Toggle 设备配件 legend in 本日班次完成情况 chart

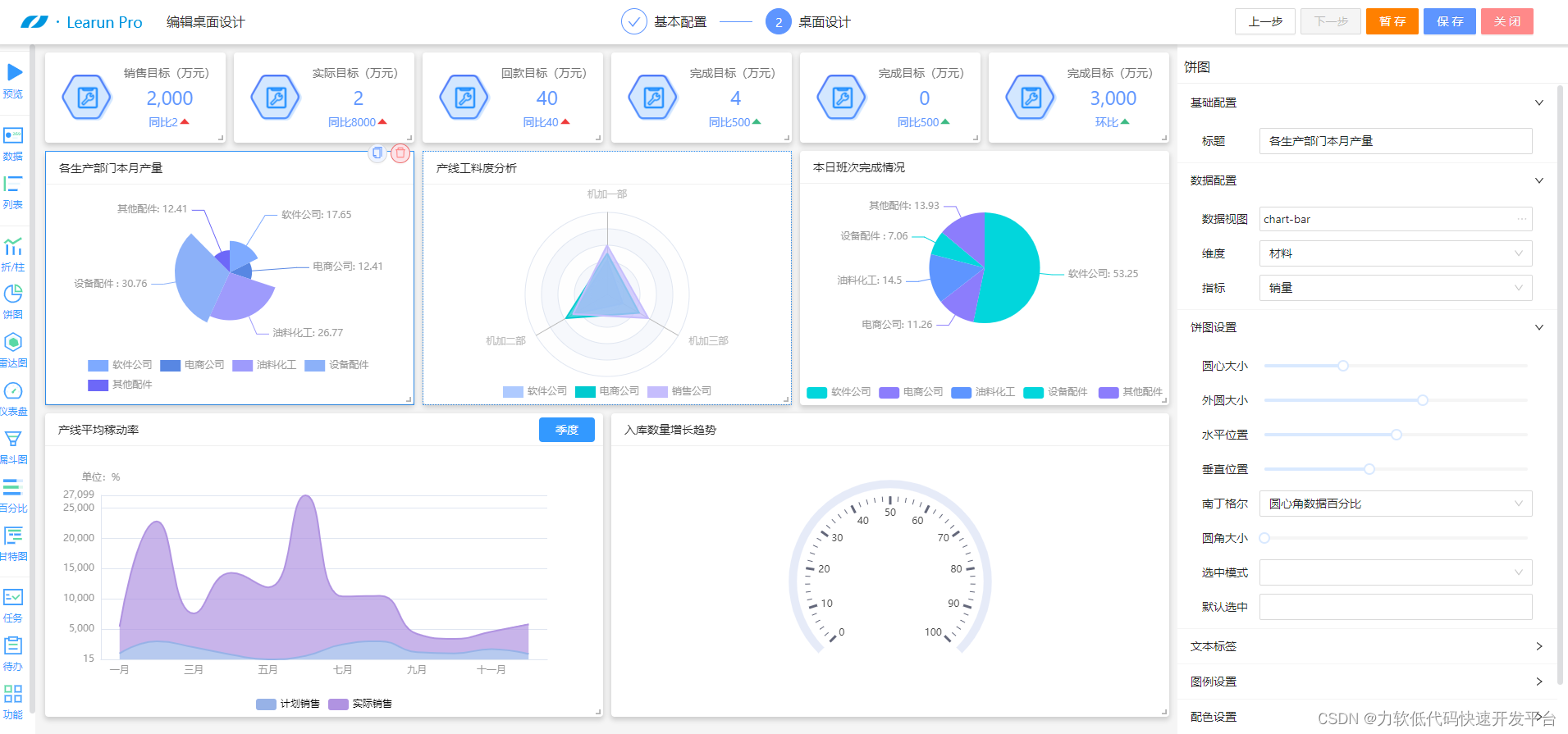1055,392
